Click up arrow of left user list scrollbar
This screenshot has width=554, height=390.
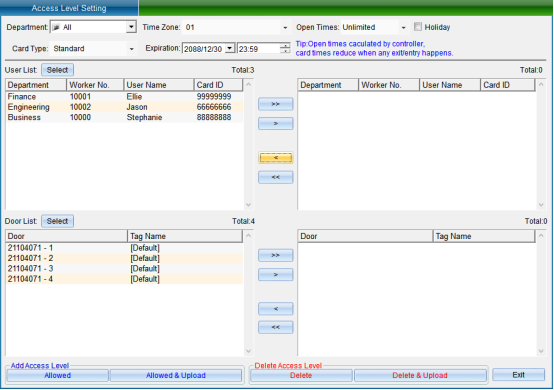248,84
